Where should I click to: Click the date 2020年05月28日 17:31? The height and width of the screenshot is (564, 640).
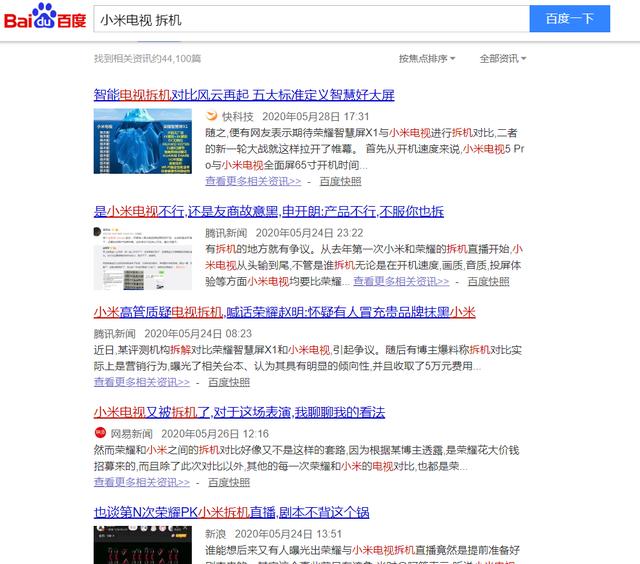[316, 117]
